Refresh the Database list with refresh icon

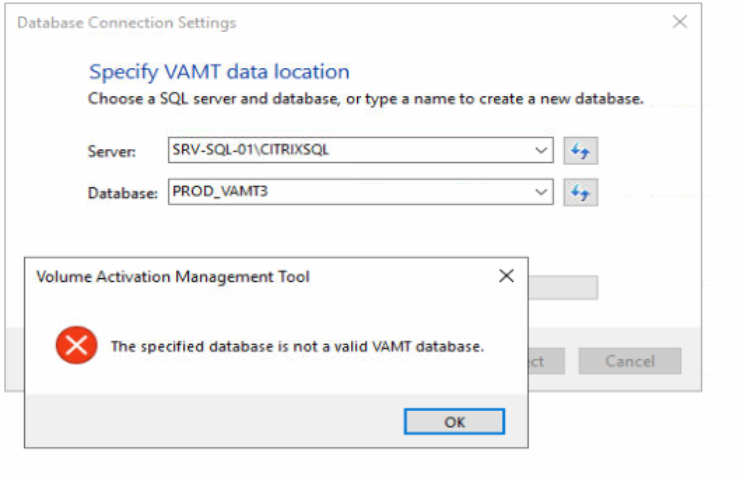[x=580, y=192]
